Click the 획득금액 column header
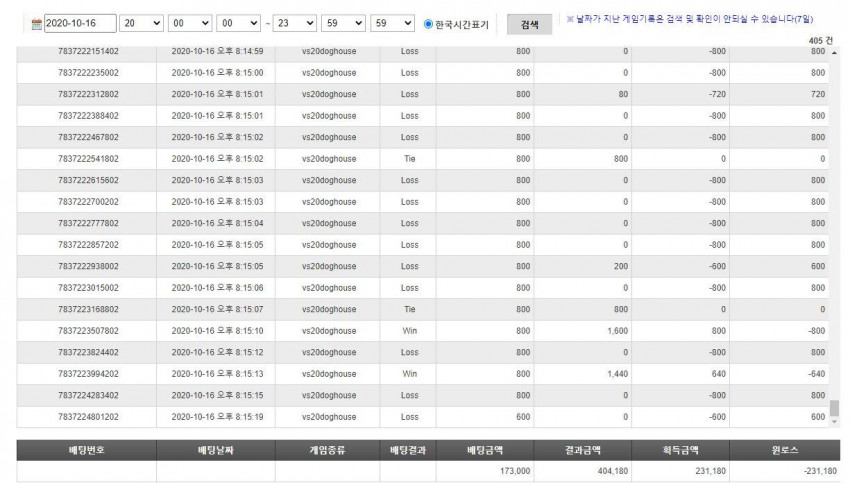This screenshot has height=485, width=850. point(680,450)
